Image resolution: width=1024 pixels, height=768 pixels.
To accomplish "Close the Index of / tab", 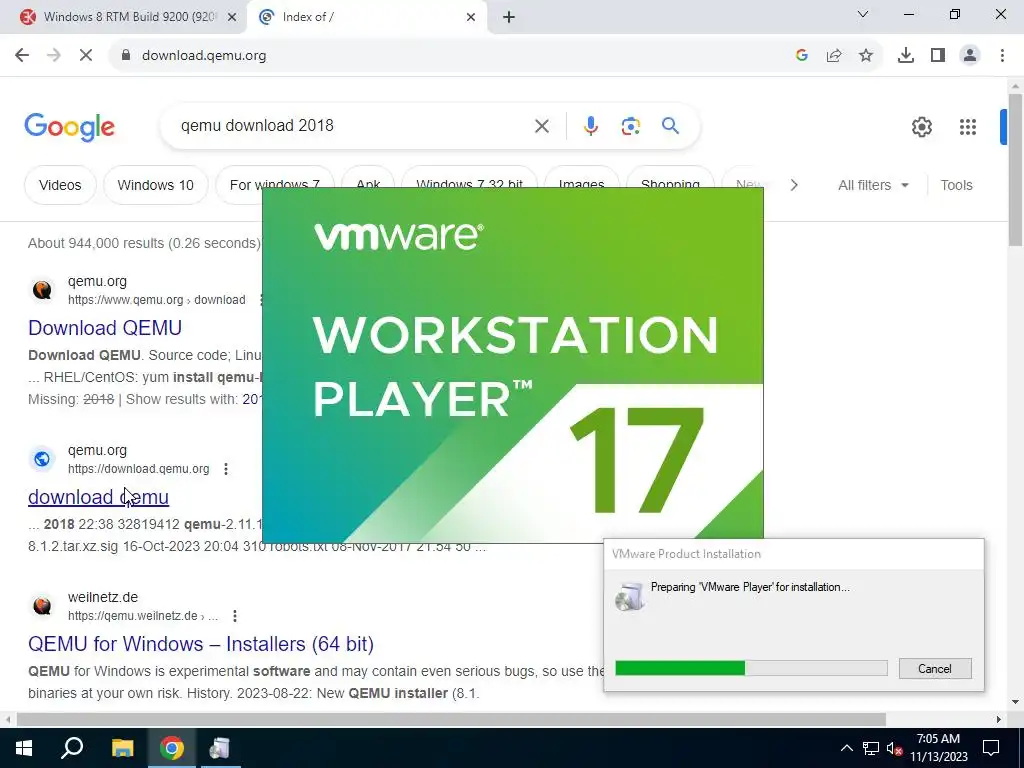I will click(471, 17).
